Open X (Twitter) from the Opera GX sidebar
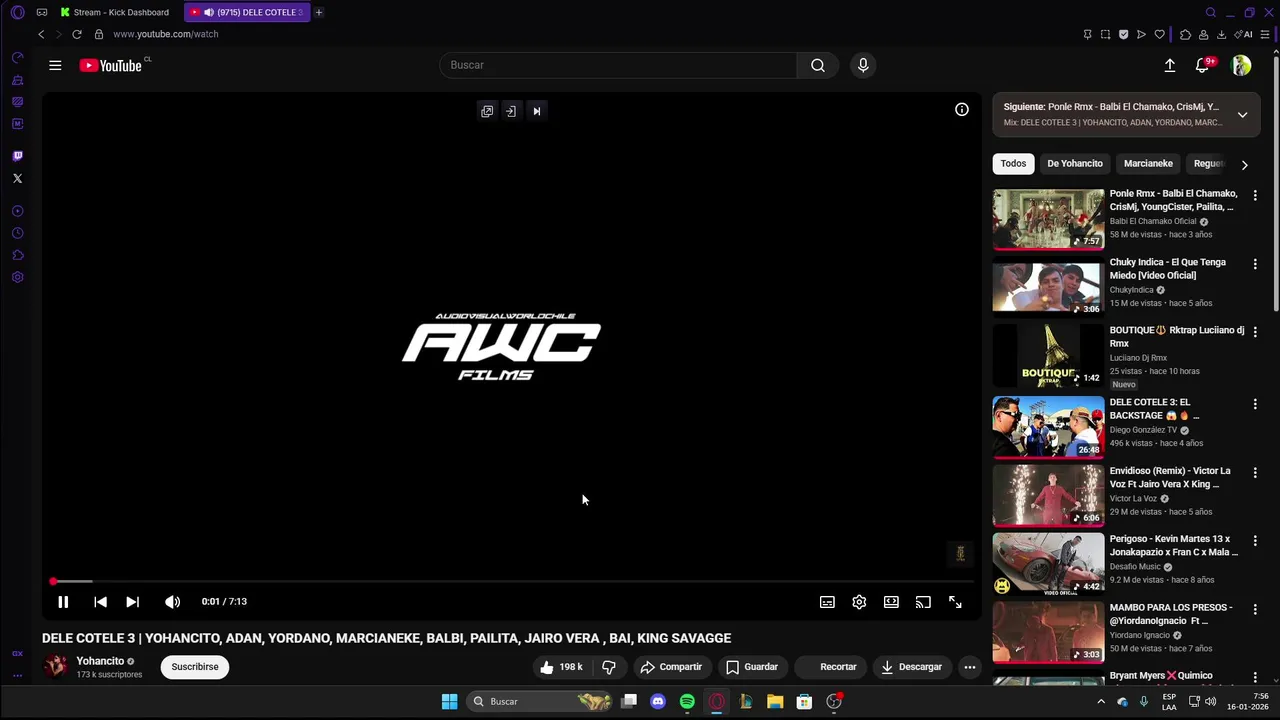This screenshot has width=1280, height=720. 17,178
